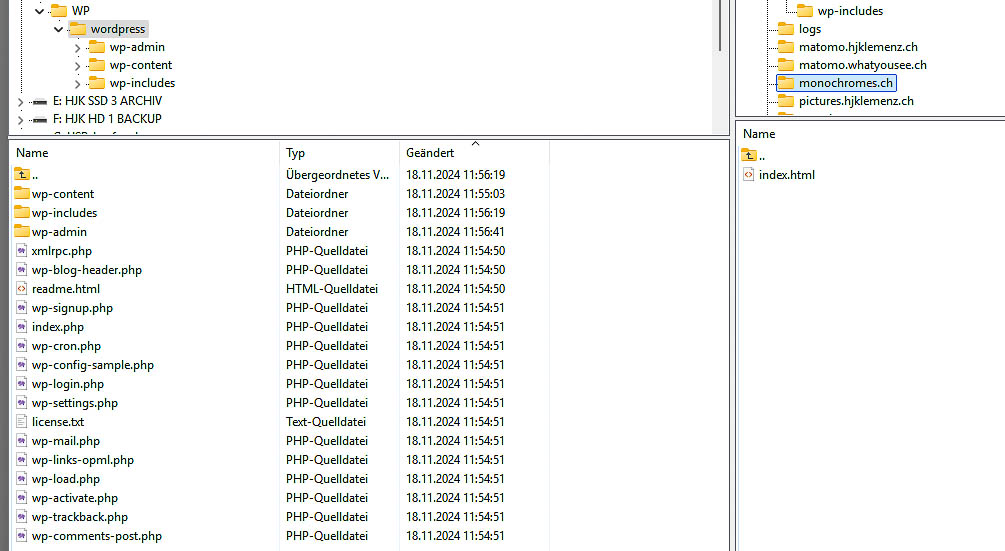Select index.html file icon in remote list
This screenshot has width=1005, height=551.
[748, 174]
